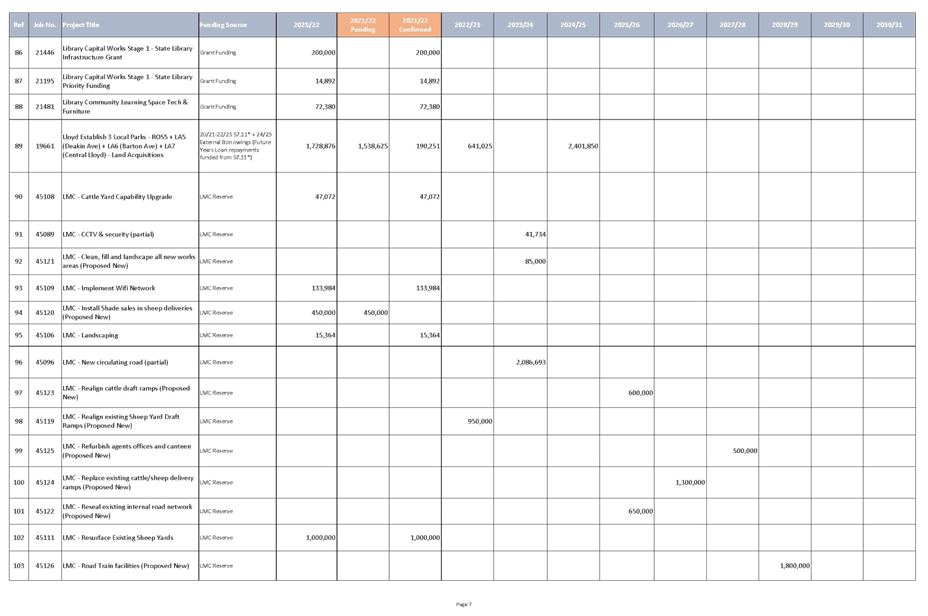The width and height of the screenshot is (928, 616).
Task: Click the '2029/30' column header
Action: point(837,25)
